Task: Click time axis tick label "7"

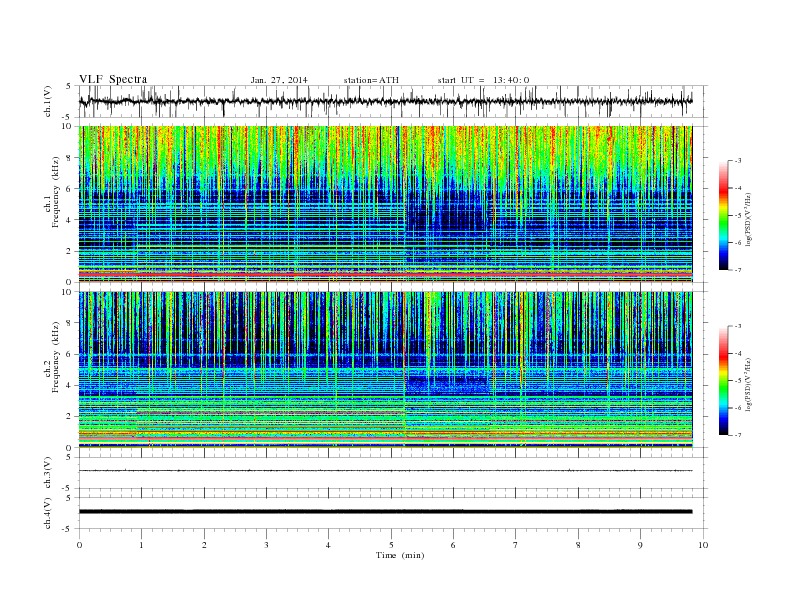Action: click(x=516, y=545)
